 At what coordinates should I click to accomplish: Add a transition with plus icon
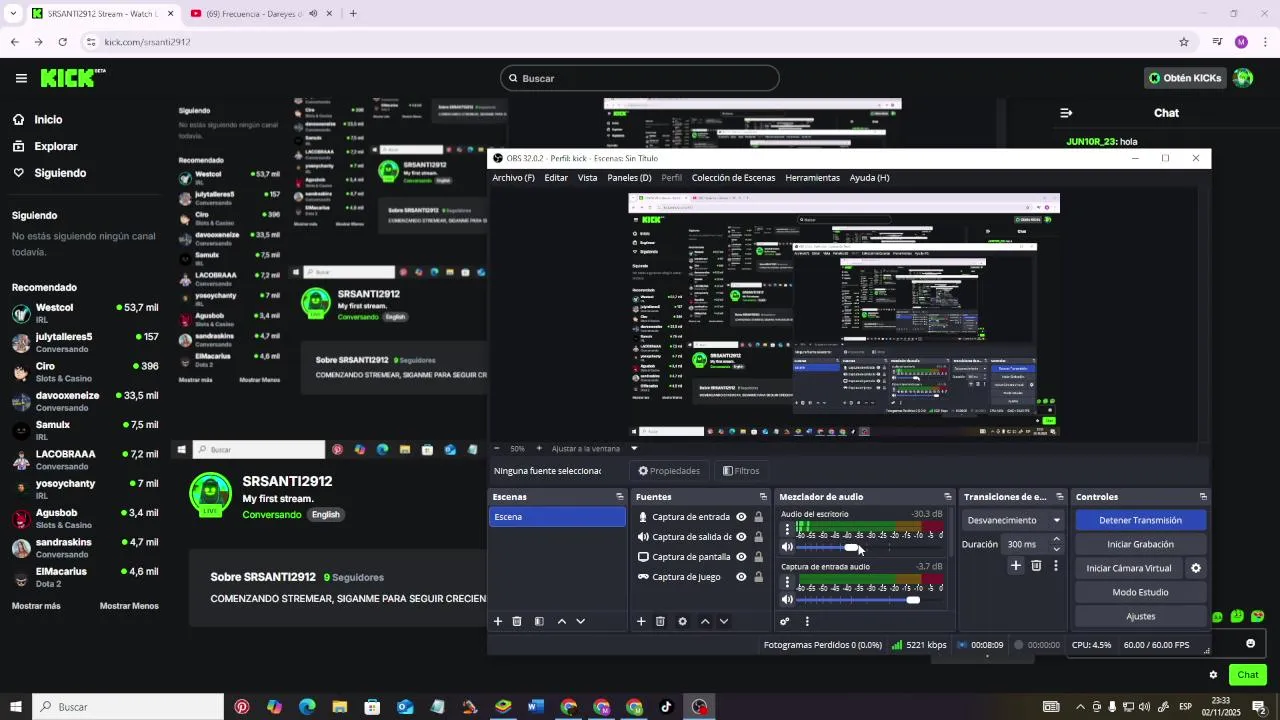click(x=1016, y=566)
